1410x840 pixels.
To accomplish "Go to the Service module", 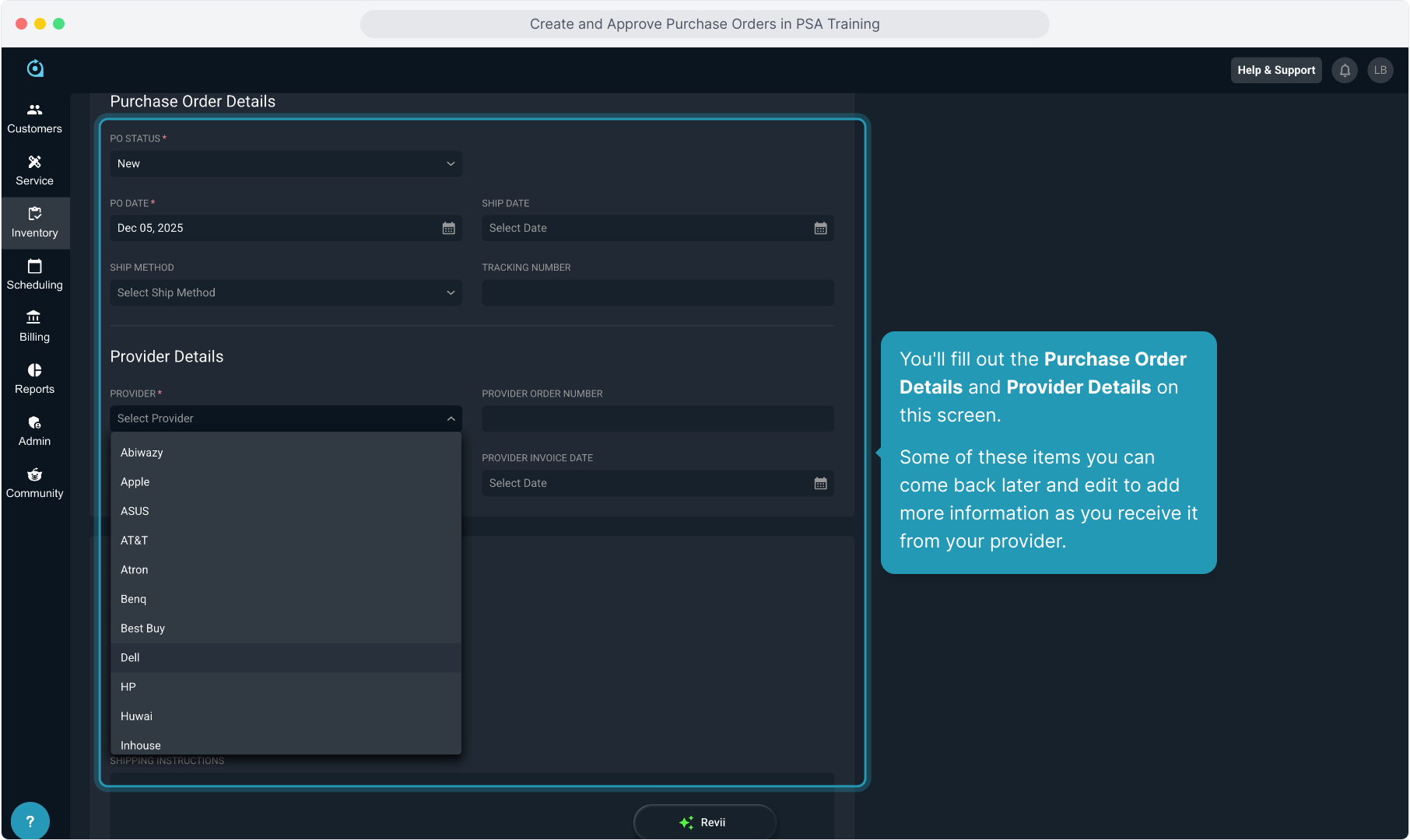I will click(34, 170).
